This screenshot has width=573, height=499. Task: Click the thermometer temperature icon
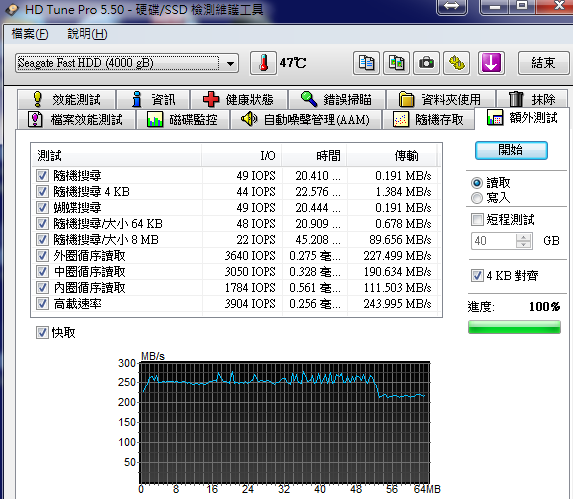[x=263, y=63]
